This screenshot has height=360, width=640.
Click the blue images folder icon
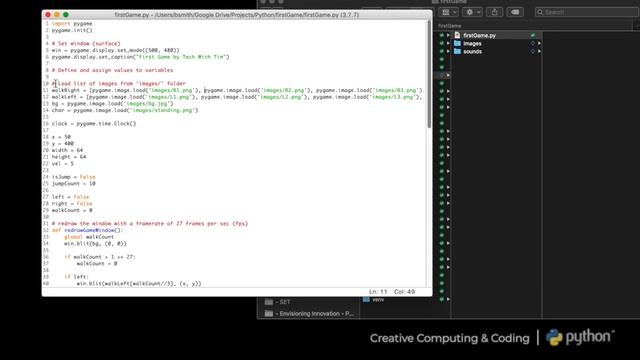[457, 43]
